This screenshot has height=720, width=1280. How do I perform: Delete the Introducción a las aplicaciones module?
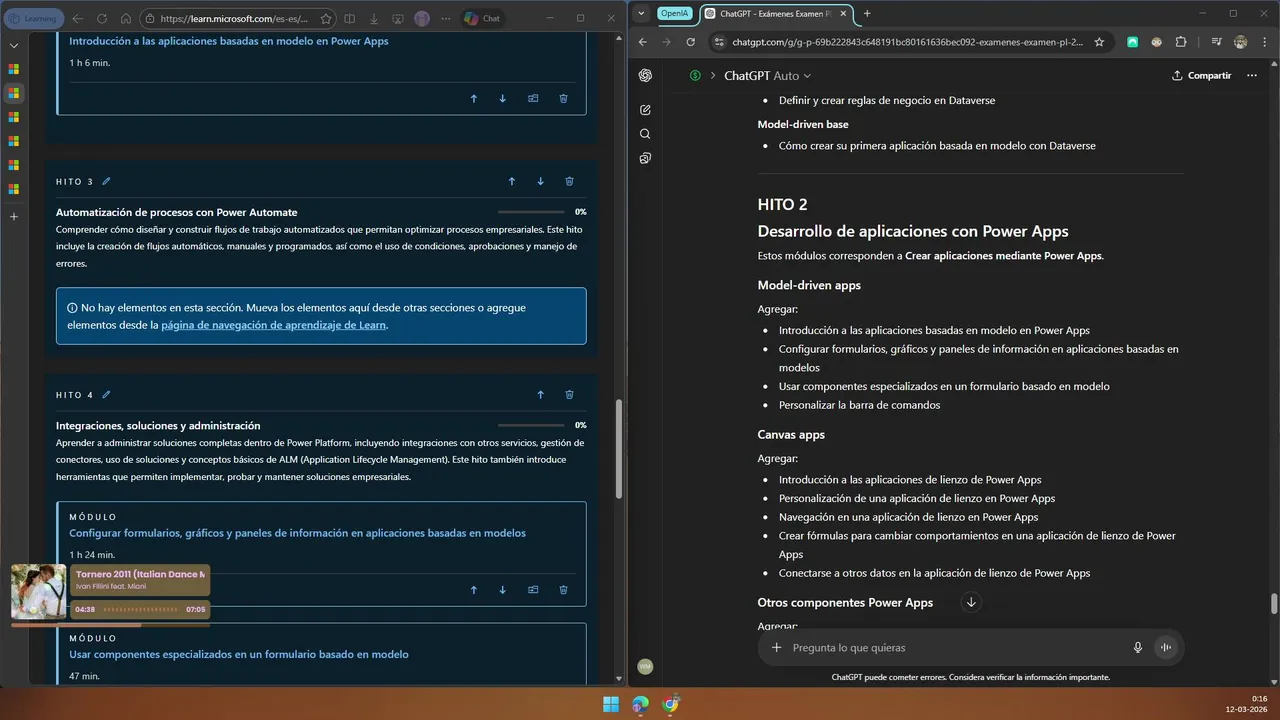coord(563,98)
